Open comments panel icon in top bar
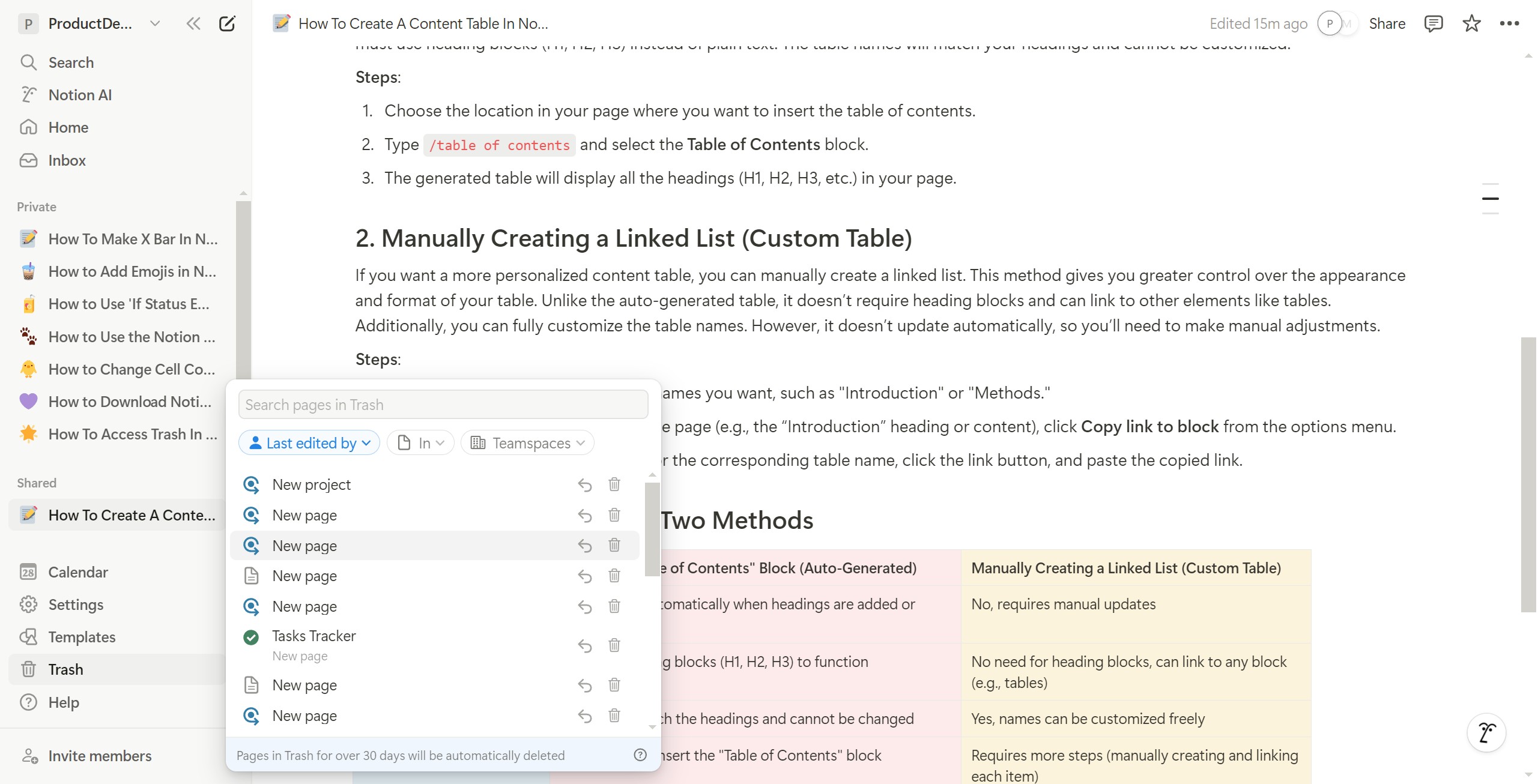 (x=1433, y=23)
